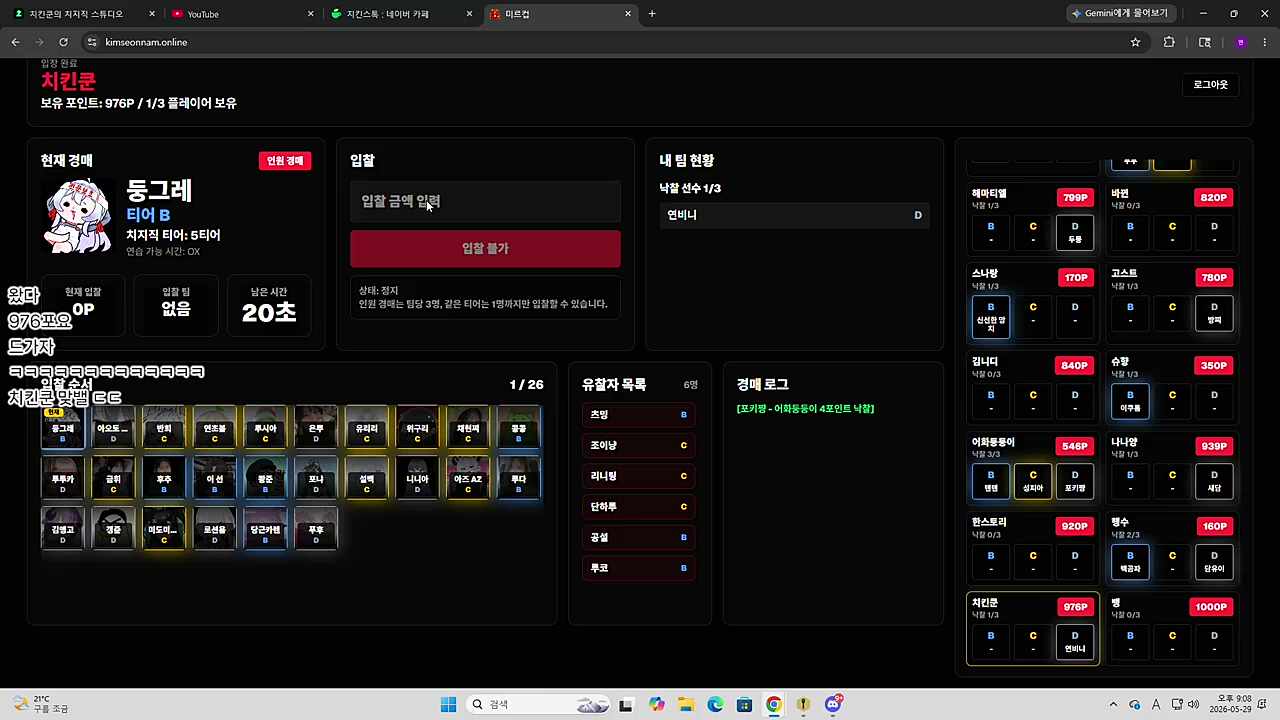Image resolution: width=1280 pixels, height=720 pixels.
Task: Select the 설백 player card
Action: coord(367,478)
